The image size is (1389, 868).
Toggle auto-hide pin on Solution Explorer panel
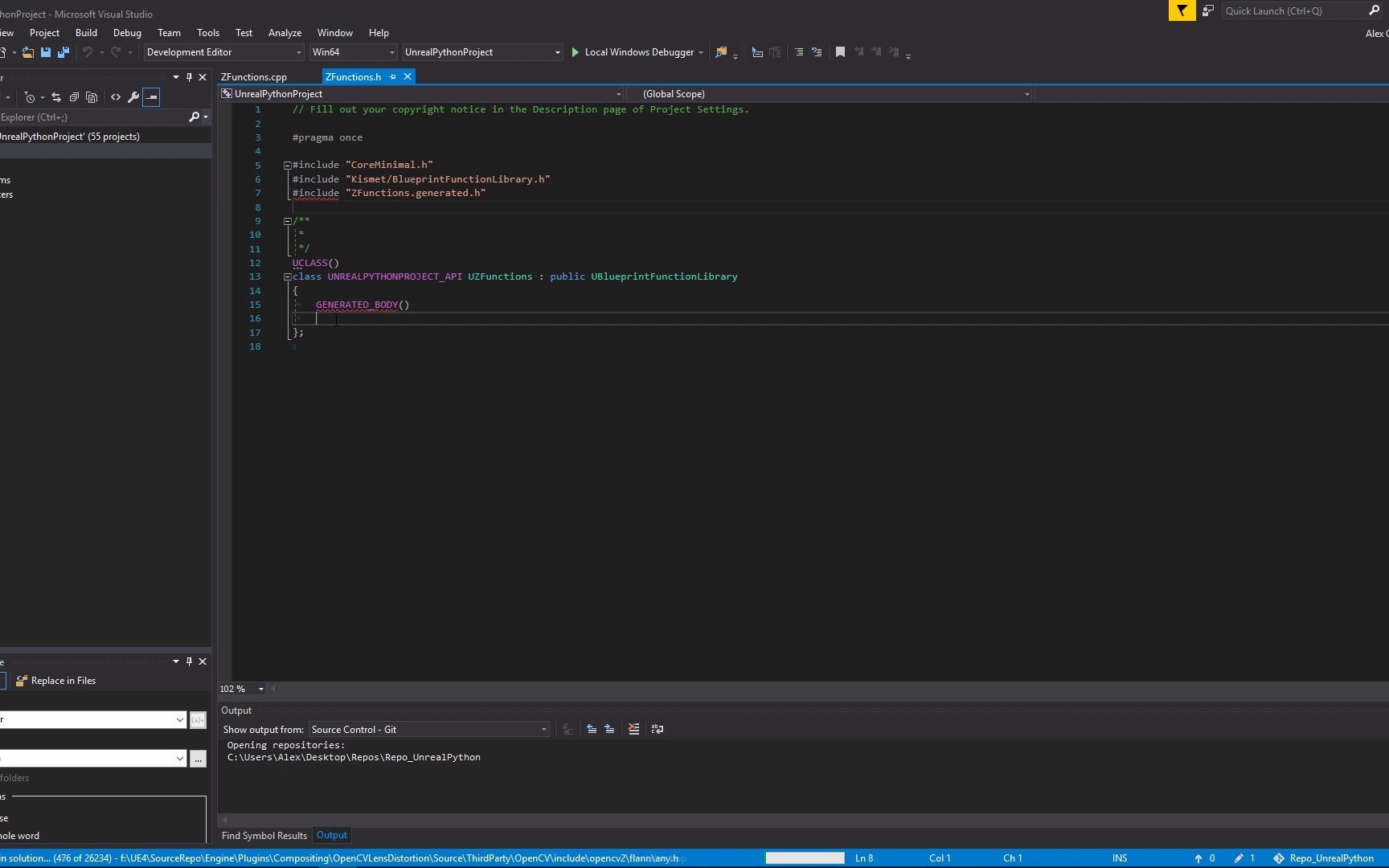(x=189, y=77)
